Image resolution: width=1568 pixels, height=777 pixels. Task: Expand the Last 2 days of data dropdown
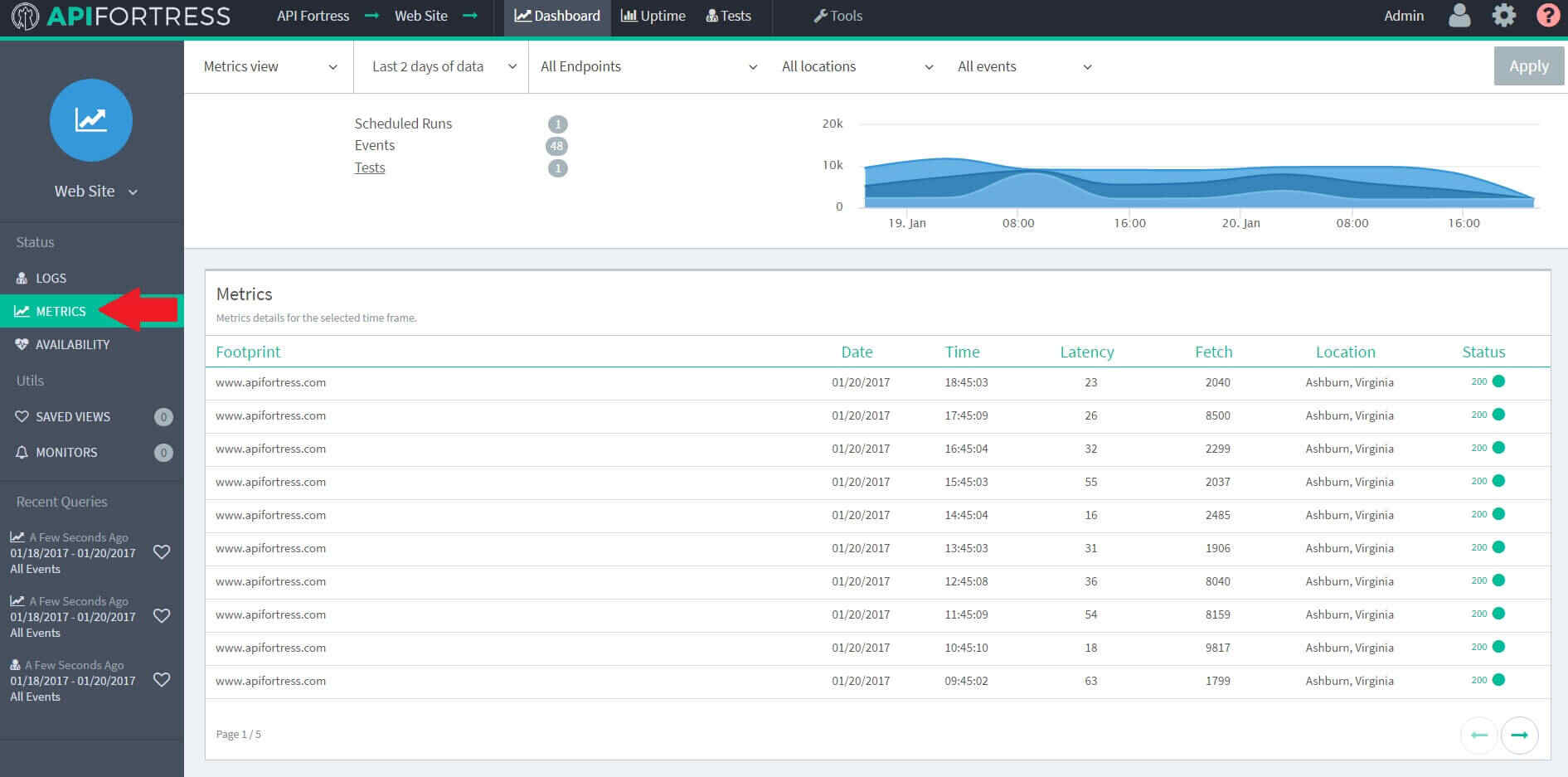point(443,66)
